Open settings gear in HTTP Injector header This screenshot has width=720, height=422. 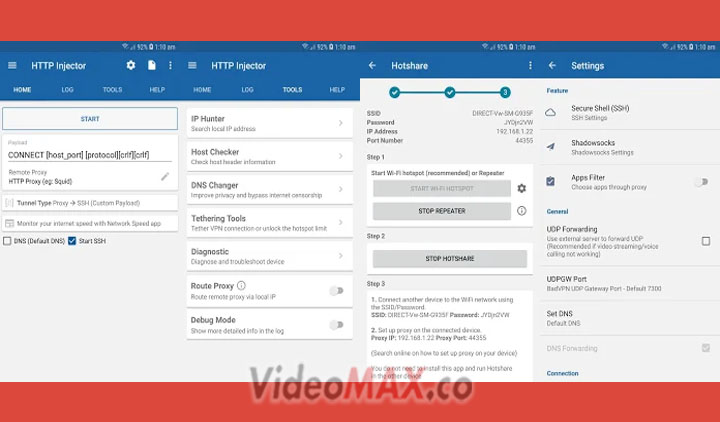point(131,65)
